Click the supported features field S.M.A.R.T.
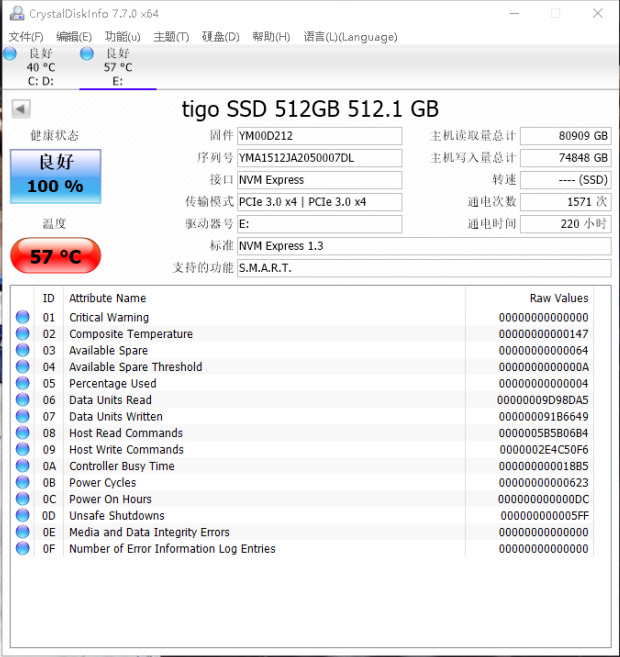 (424, 268)
